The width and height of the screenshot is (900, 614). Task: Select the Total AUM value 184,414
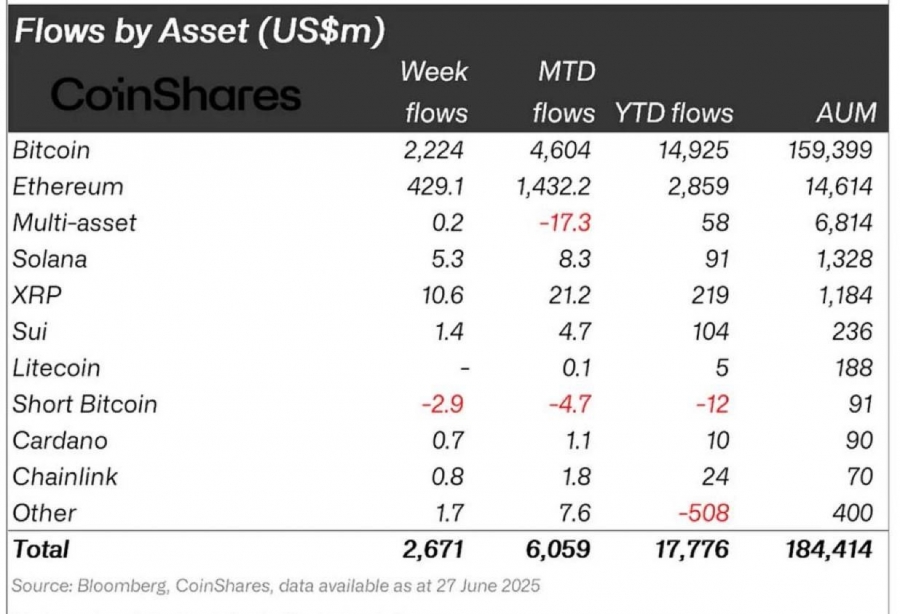pyautogui.click(x=829, y=550)
